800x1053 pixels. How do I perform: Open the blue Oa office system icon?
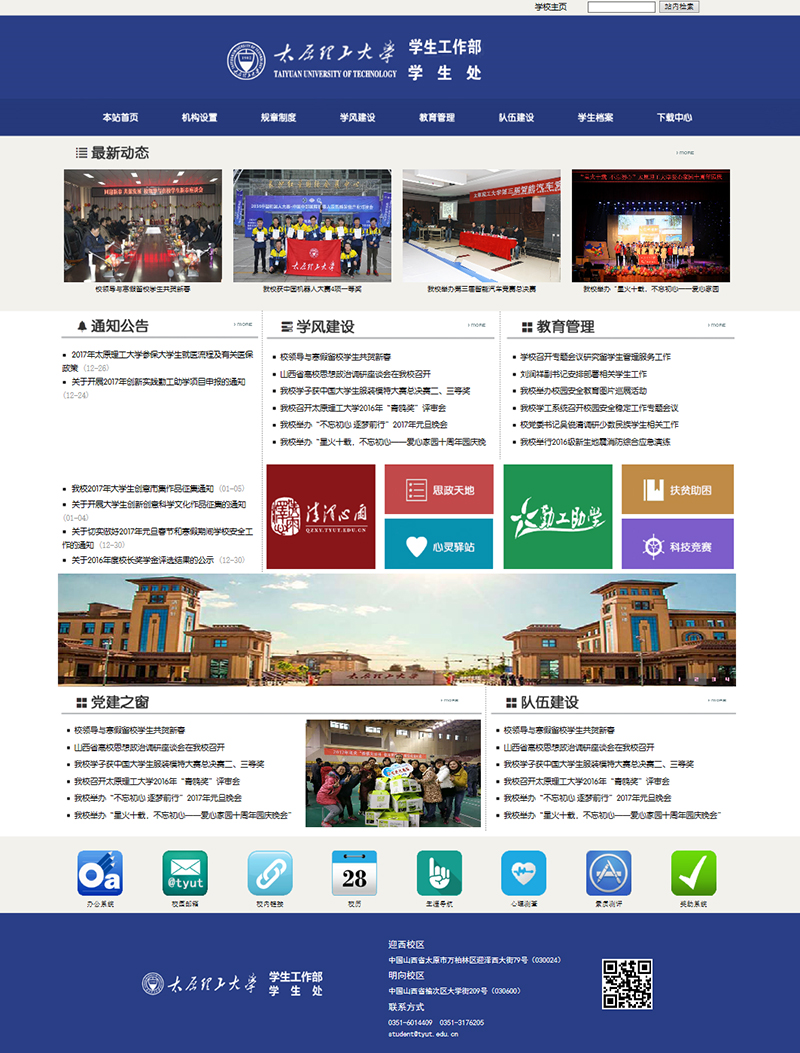(x=100, y=873)
